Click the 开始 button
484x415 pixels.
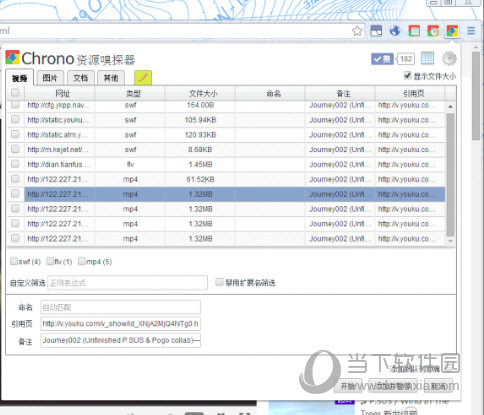(349, 386)
